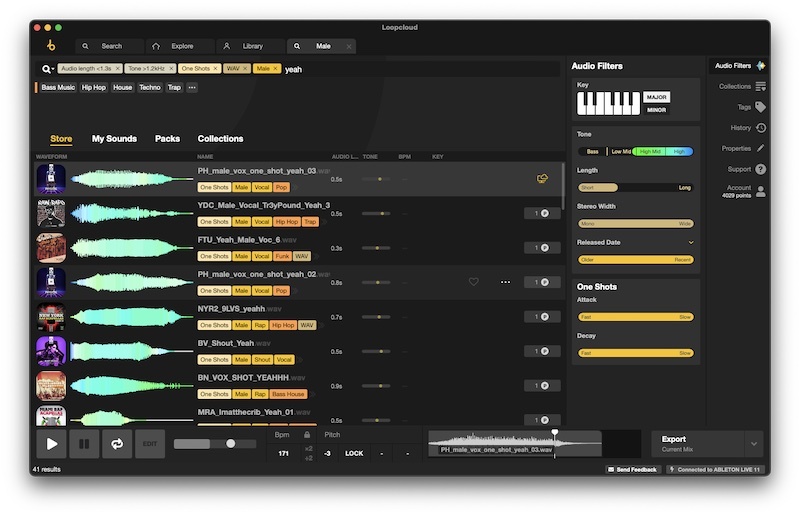Remove the WAV search filter tag
800x515 pixels.
(246, 69)
